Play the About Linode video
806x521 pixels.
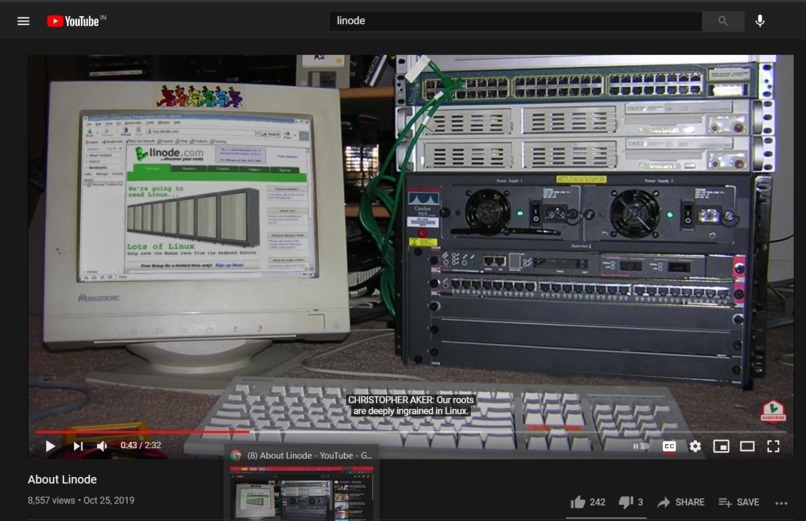(50, 446)
